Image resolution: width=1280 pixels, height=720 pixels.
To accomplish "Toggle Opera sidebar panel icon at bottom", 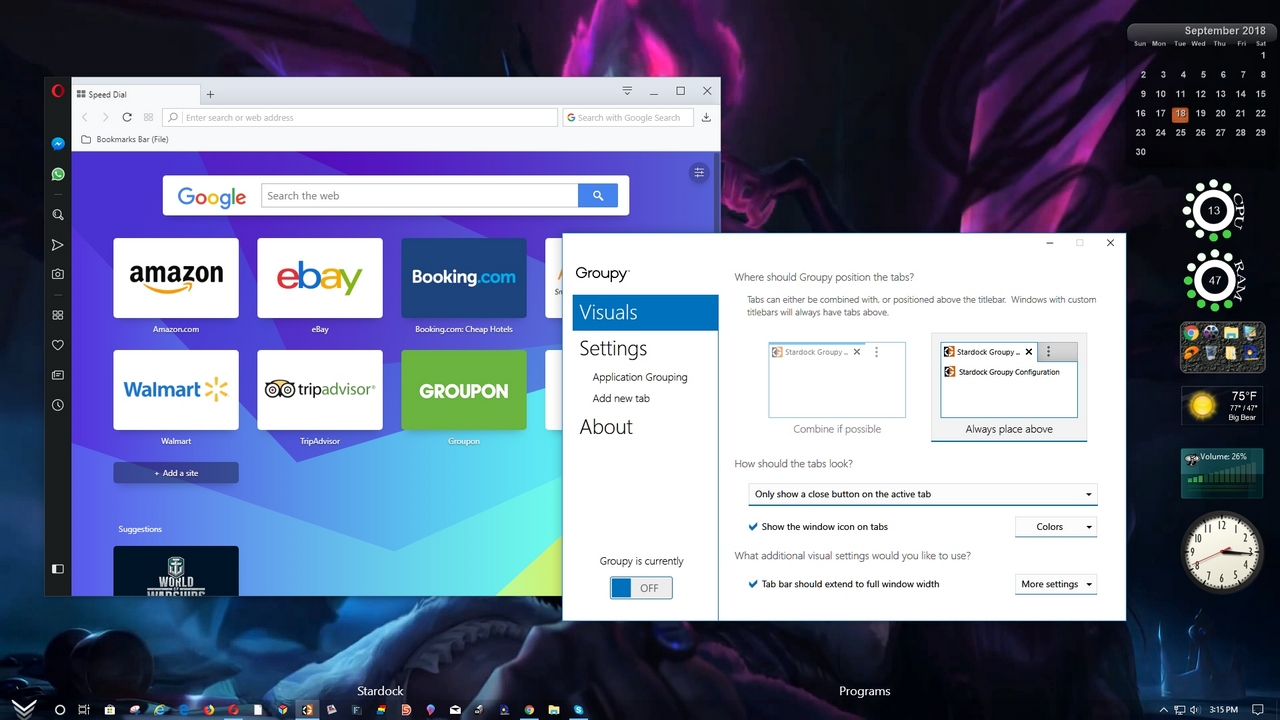I will [58, 569].
